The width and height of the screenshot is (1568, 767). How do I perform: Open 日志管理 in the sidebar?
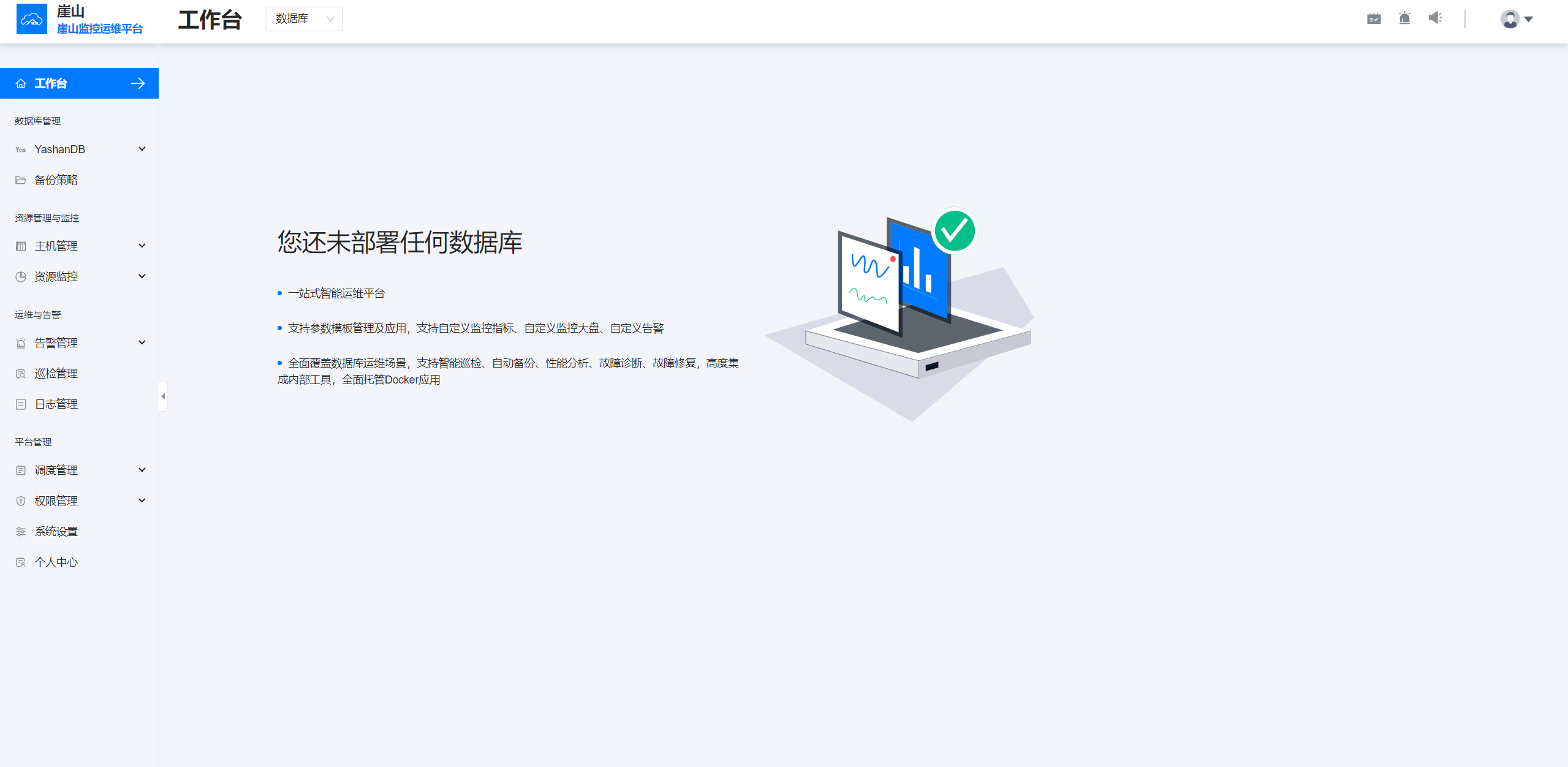coord(56,404)
